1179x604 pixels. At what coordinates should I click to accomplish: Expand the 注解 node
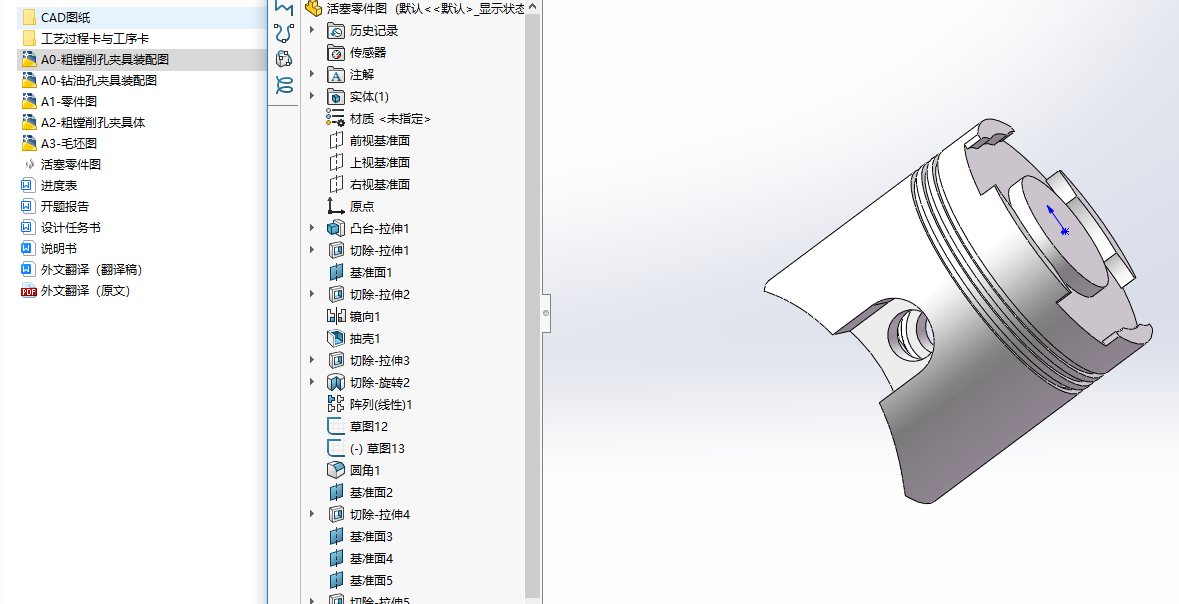pyautogui.click(x=313, y=74)
